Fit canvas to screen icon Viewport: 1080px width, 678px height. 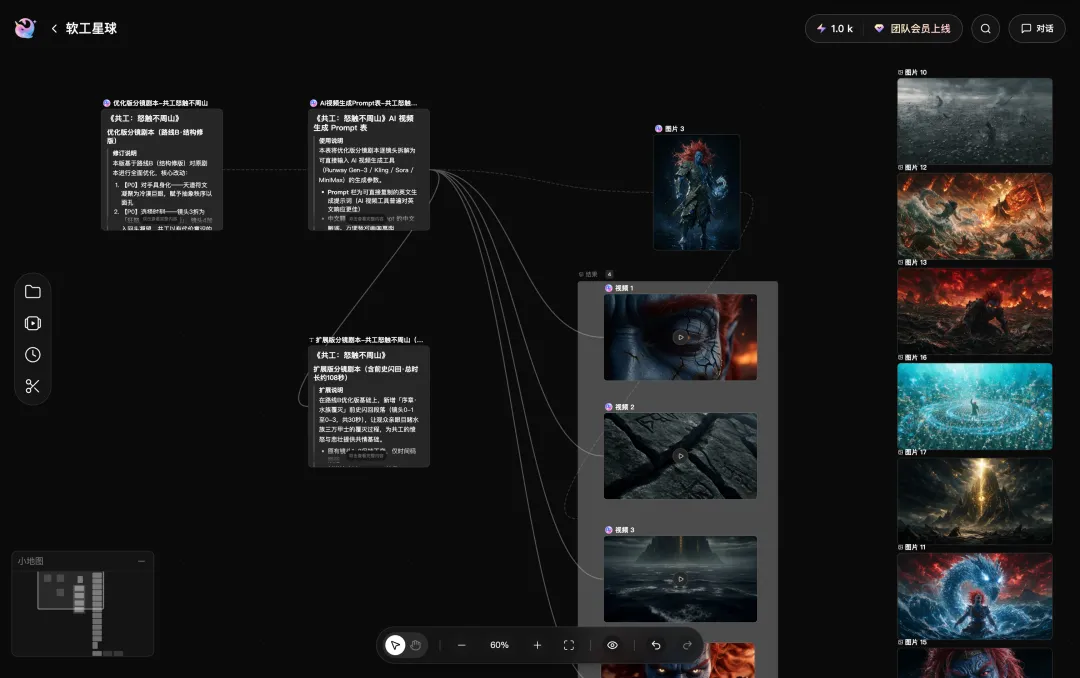coord(569,645)
